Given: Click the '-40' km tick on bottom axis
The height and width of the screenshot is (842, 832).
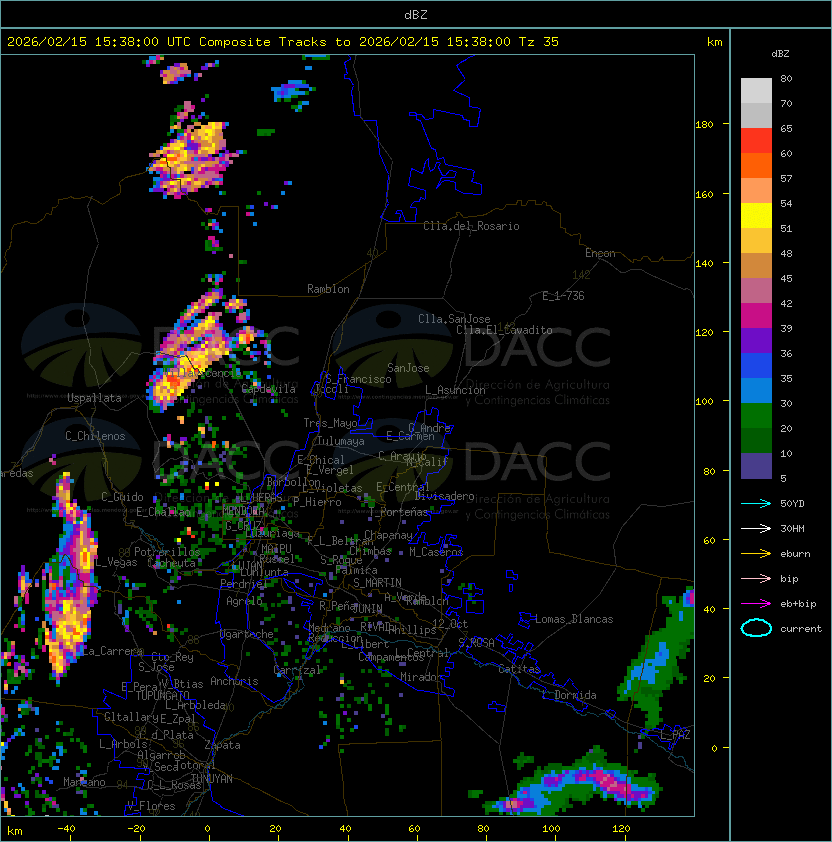Looking at the screenshot, I should pyautogui.click(x=67, y=829).
